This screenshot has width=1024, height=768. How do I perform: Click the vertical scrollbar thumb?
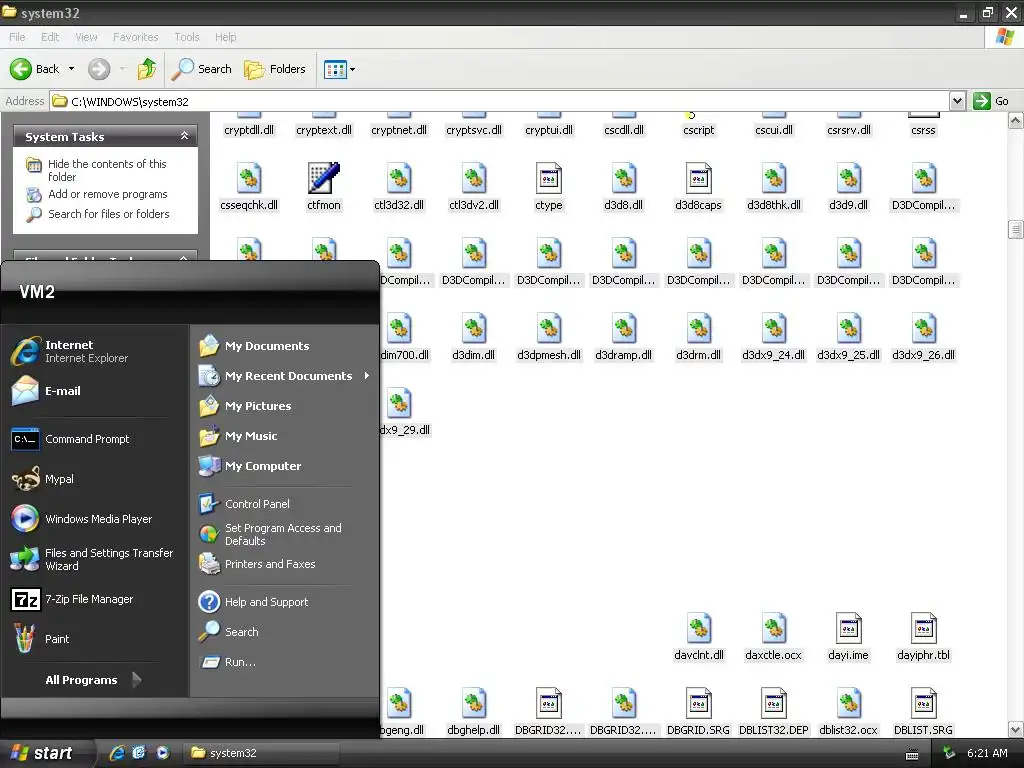(x=1016, y=229)
